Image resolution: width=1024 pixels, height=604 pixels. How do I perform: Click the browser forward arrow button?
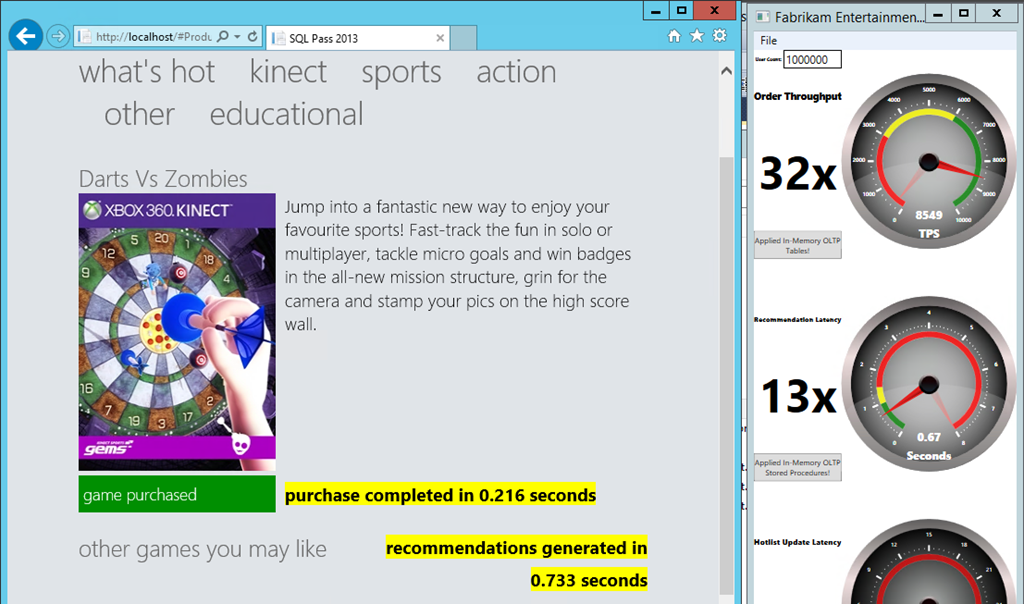[x=58, y=36]
